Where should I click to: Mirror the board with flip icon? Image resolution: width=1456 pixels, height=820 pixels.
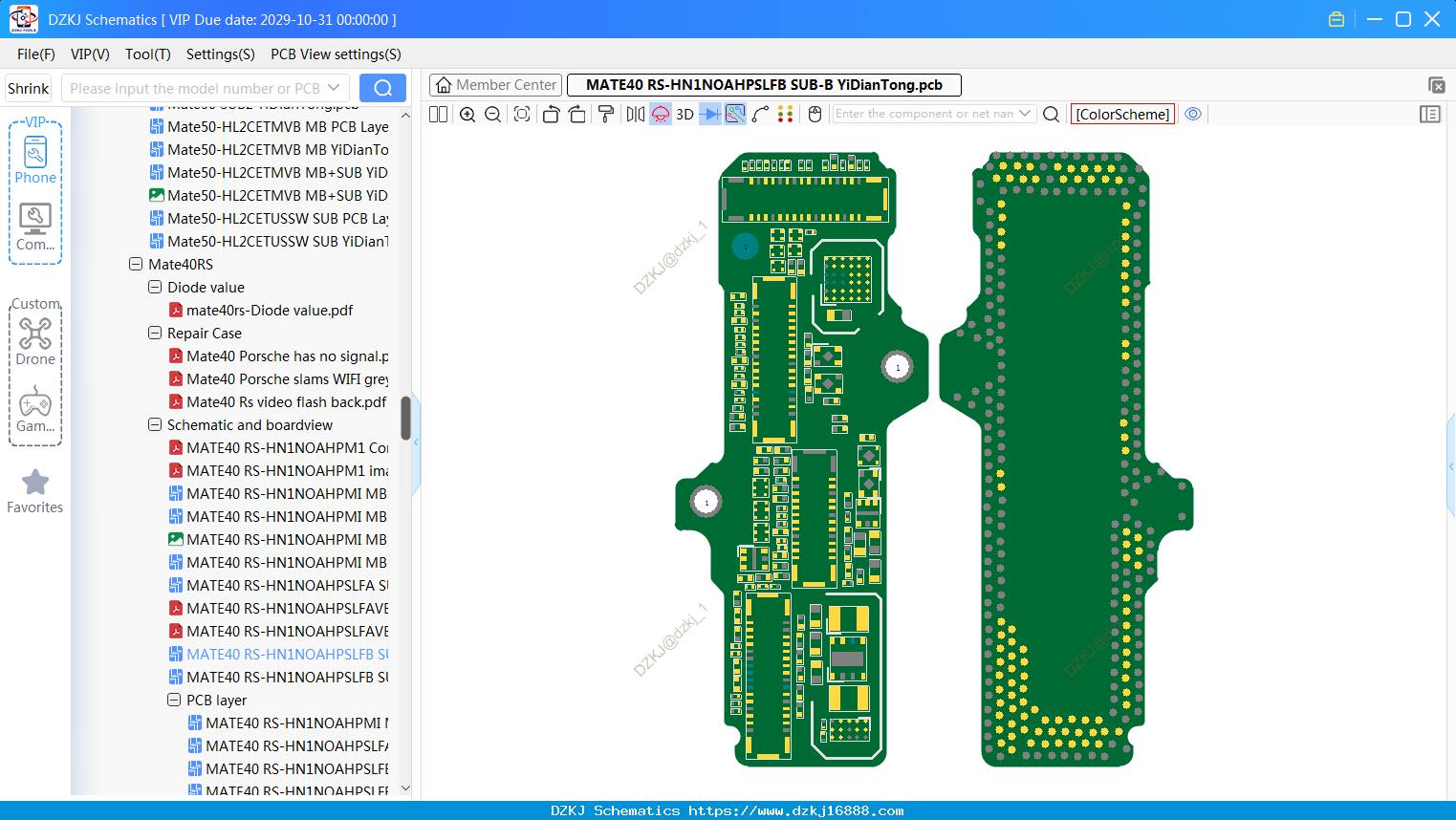636,114
